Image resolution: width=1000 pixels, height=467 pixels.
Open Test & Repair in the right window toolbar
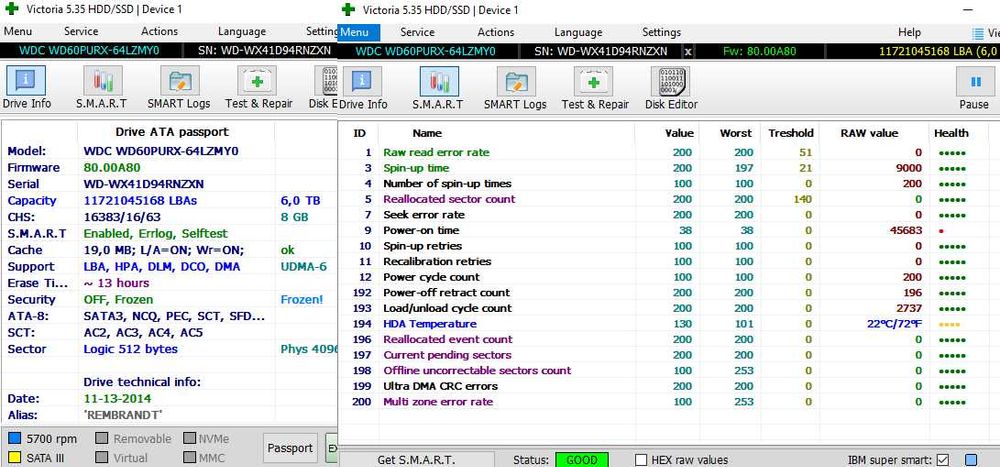pos(595,87)
